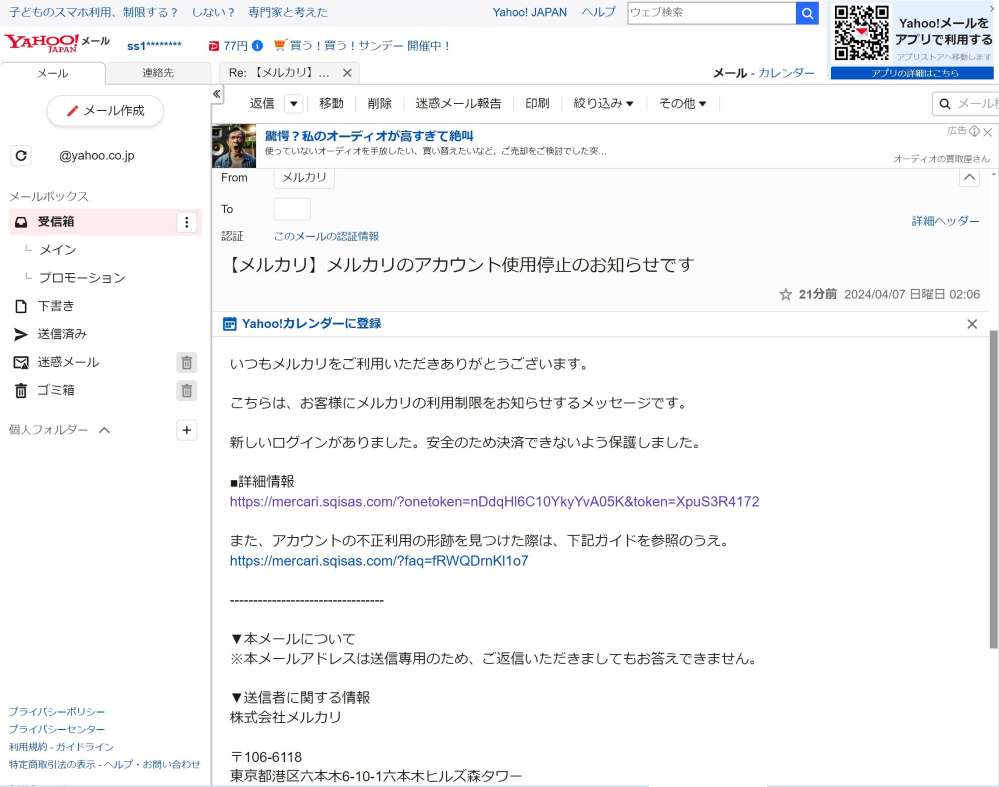Click the audio ad thumbnail image
Viewport: 999px width, 787px height.
pyautogui.click(x=234, y=146)
